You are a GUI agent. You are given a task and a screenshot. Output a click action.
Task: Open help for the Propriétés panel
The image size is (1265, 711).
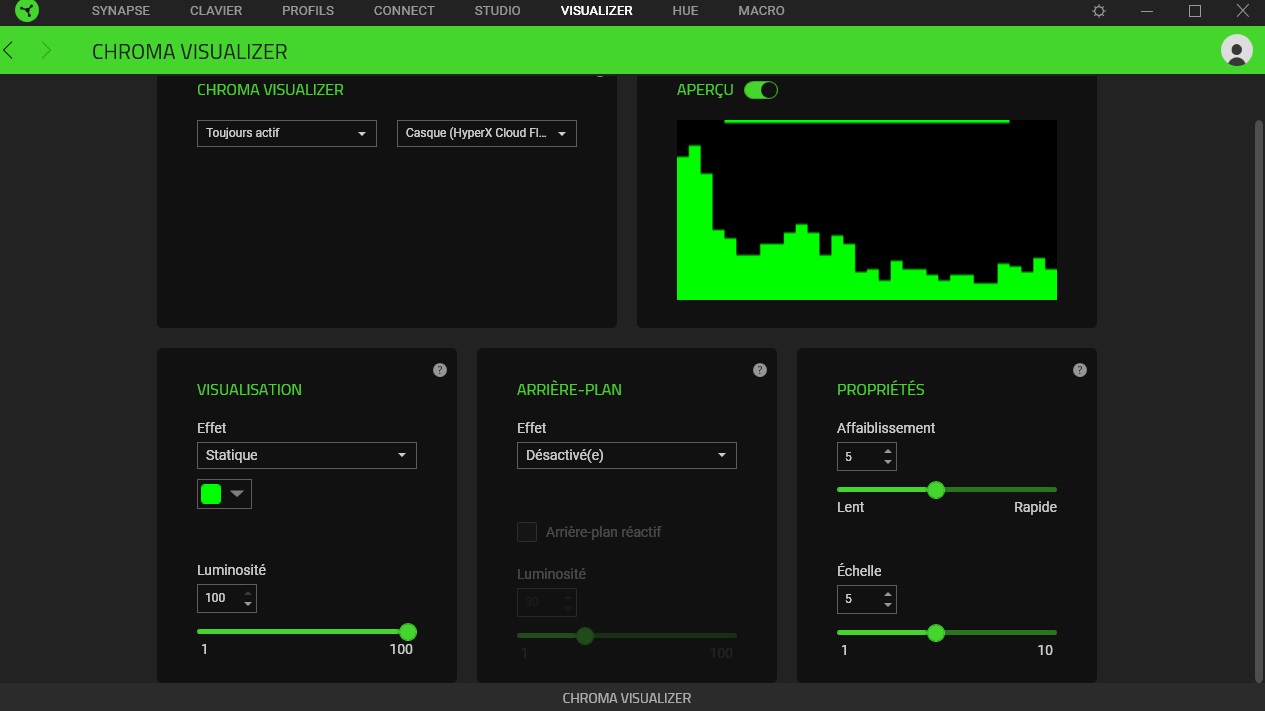[x=1080, y=370]
